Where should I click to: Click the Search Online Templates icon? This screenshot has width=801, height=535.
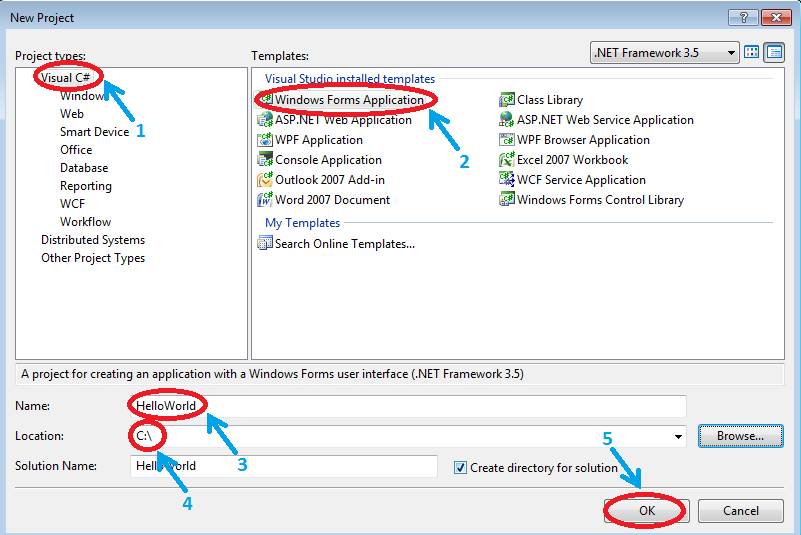265,243
